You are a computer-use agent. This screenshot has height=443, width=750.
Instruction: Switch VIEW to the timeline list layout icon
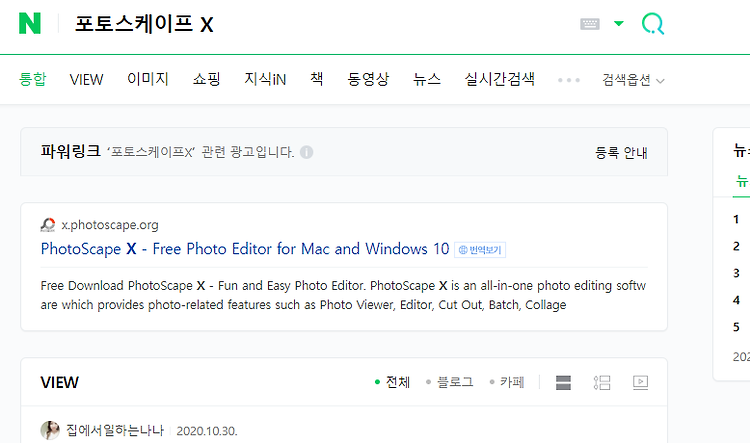pos(602,383)
